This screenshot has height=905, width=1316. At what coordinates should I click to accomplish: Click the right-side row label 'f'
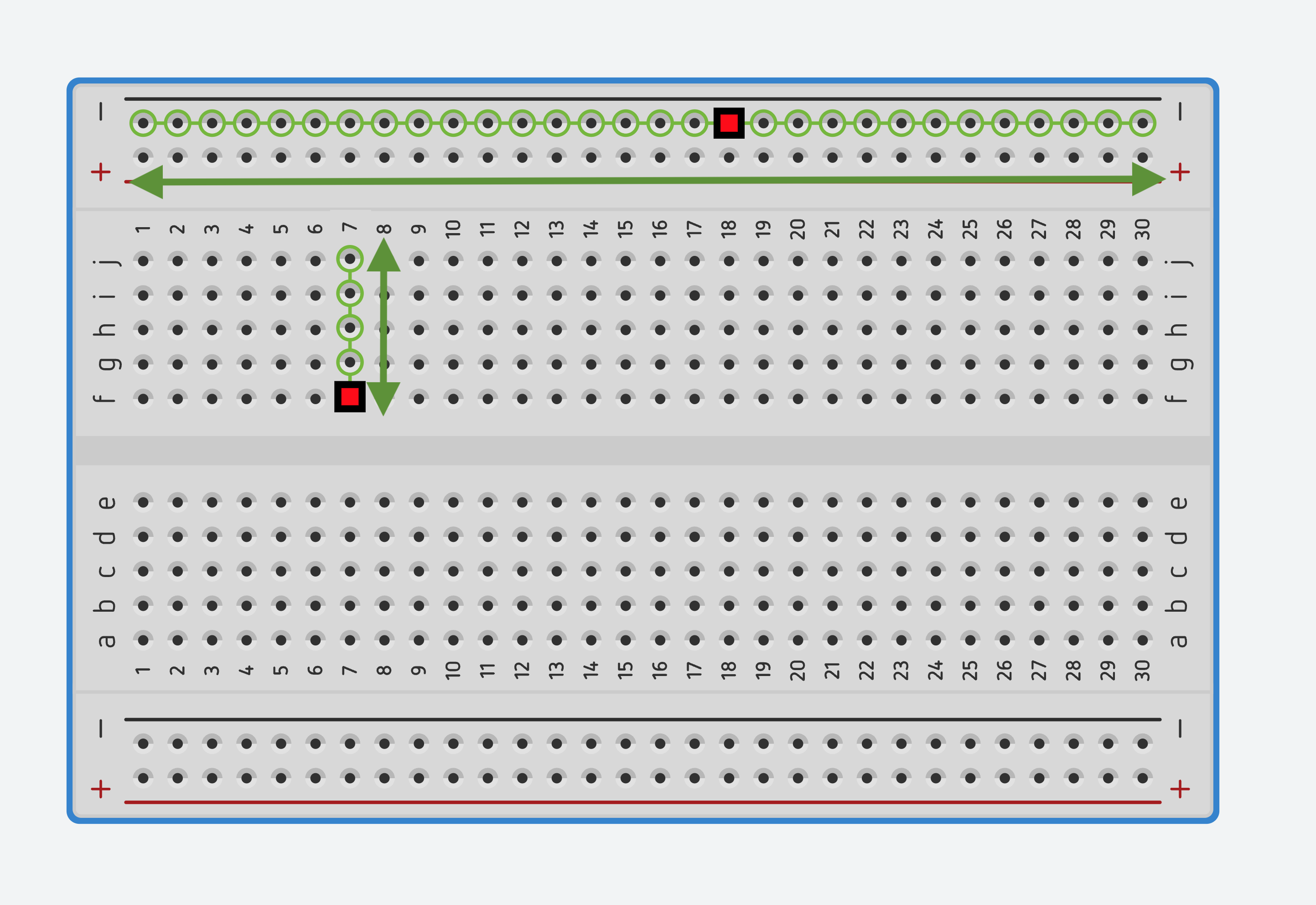[x=1176, y=399]
